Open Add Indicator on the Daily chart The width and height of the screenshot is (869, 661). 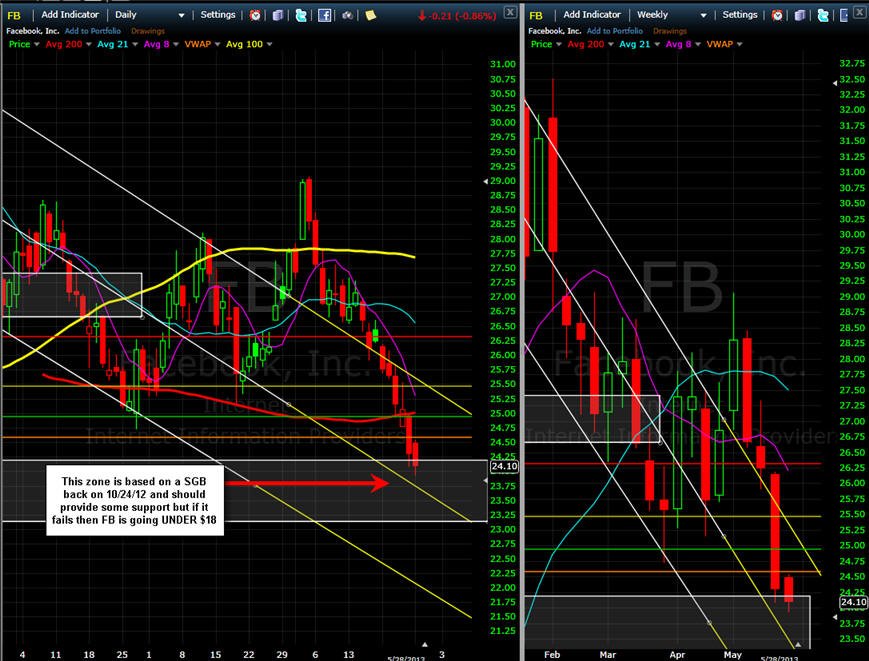point(70,15)
